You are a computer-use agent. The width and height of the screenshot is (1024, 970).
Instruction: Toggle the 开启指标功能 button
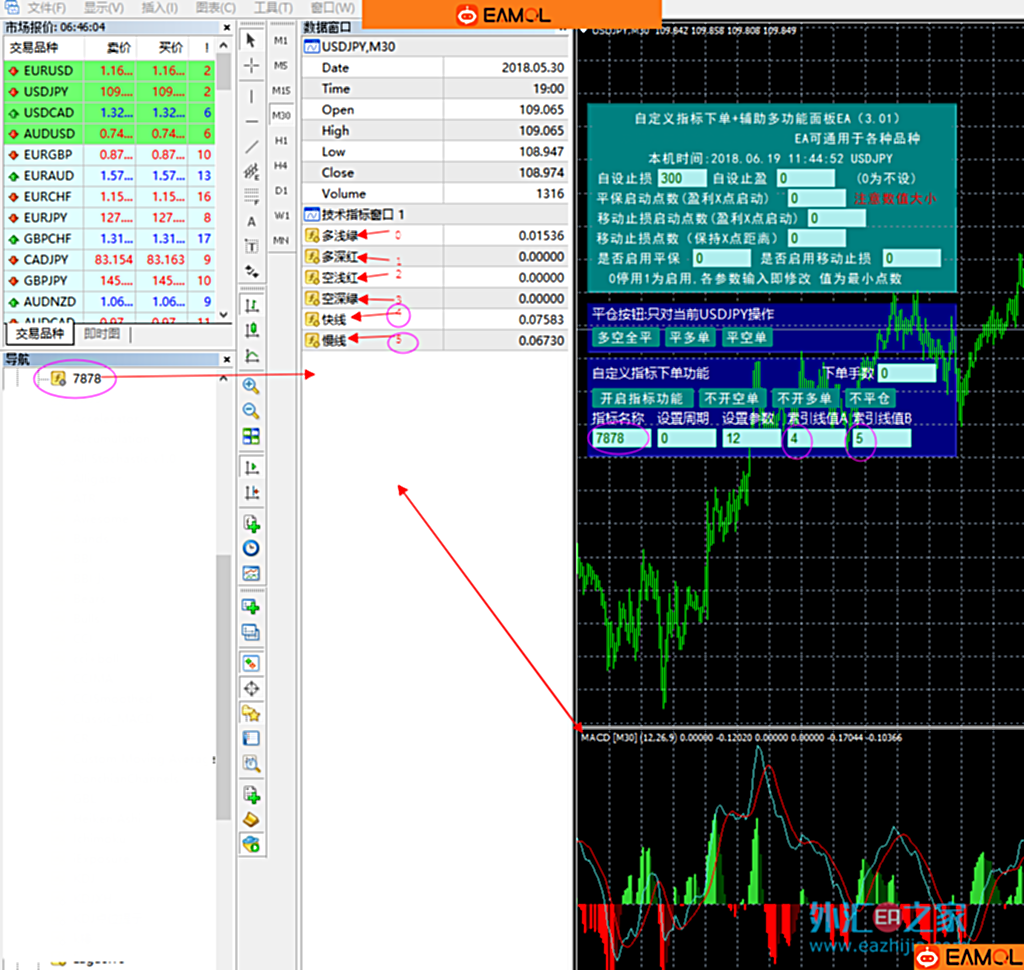[643, 398]
